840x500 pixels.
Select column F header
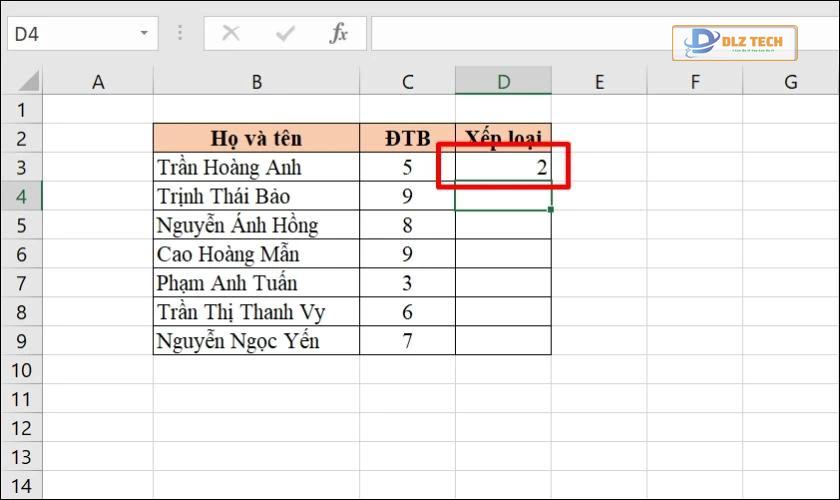[695, 81]
